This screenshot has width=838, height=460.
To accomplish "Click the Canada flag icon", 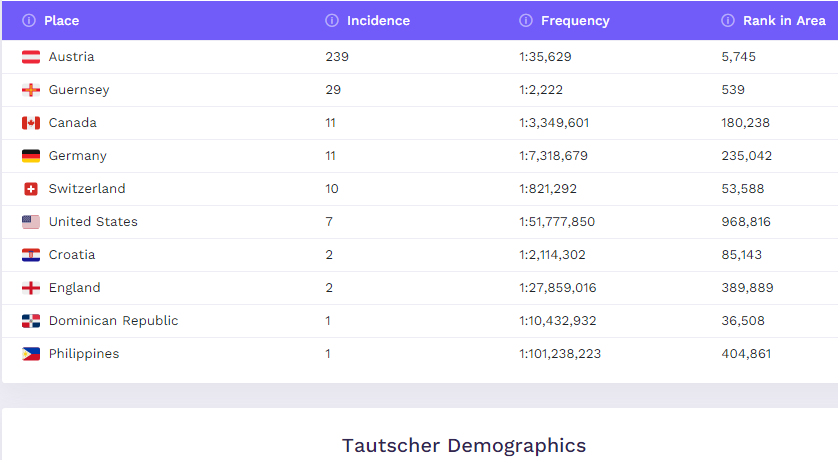I will (31, 123).
